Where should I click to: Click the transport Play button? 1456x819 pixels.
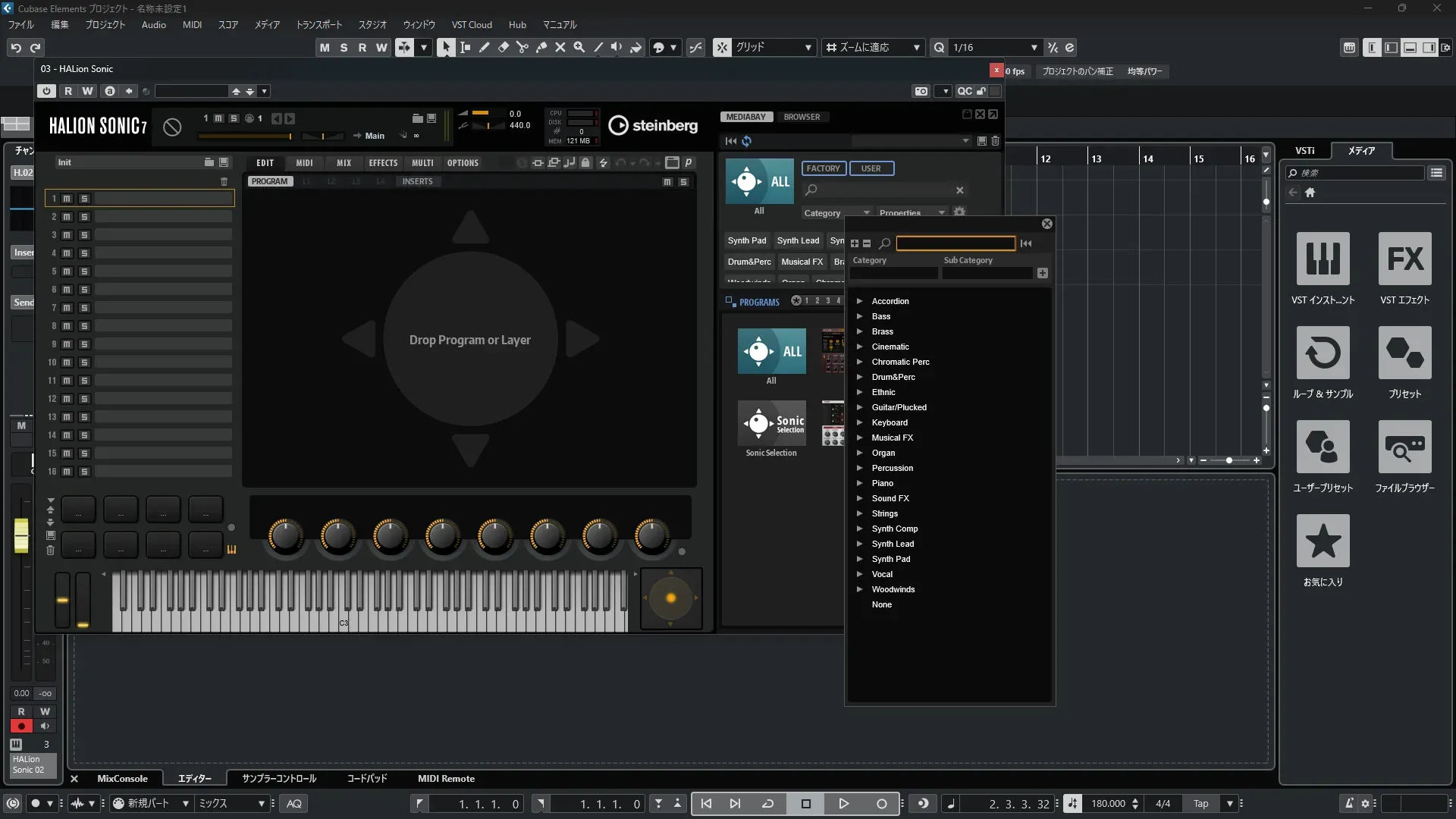tap(843, 804)
